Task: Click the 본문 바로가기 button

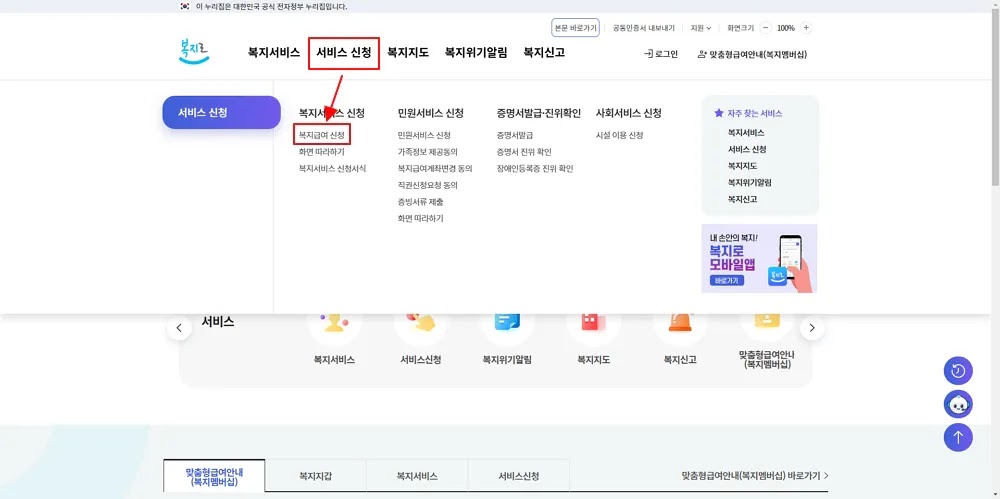Action: click(x=575, y=28)
